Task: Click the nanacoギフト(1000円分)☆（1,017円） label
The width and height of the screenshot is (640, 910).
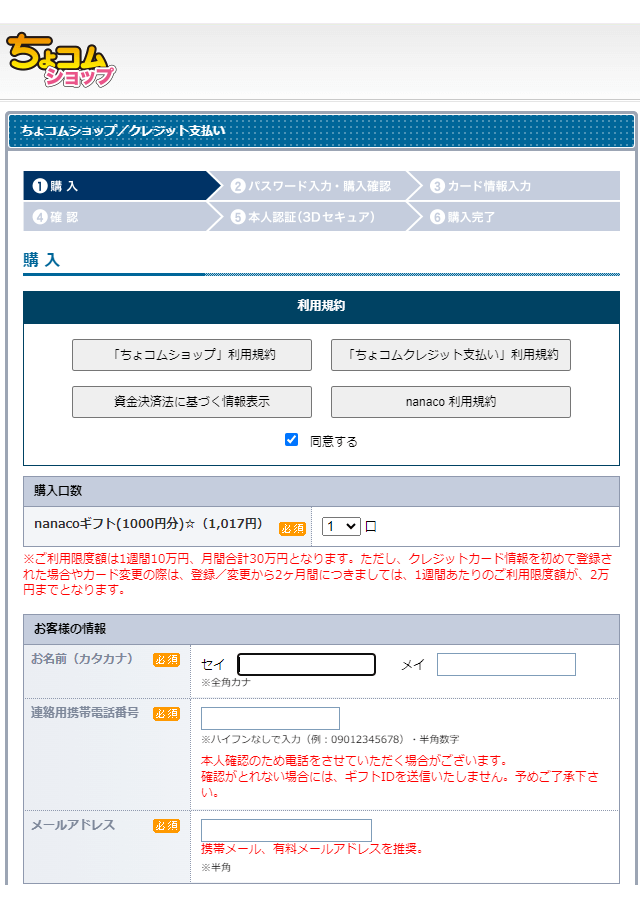Action: (149, 523)
